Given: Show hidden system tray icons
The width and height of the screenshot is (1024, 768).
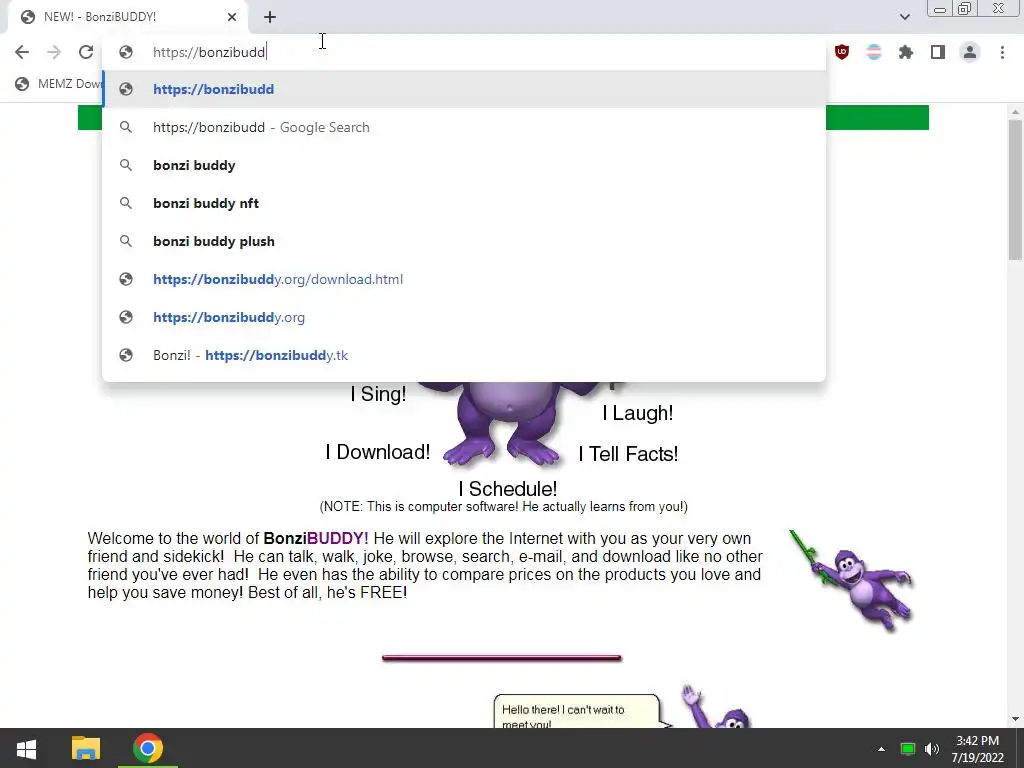Looking at the screenshot, I should point(882,749).
